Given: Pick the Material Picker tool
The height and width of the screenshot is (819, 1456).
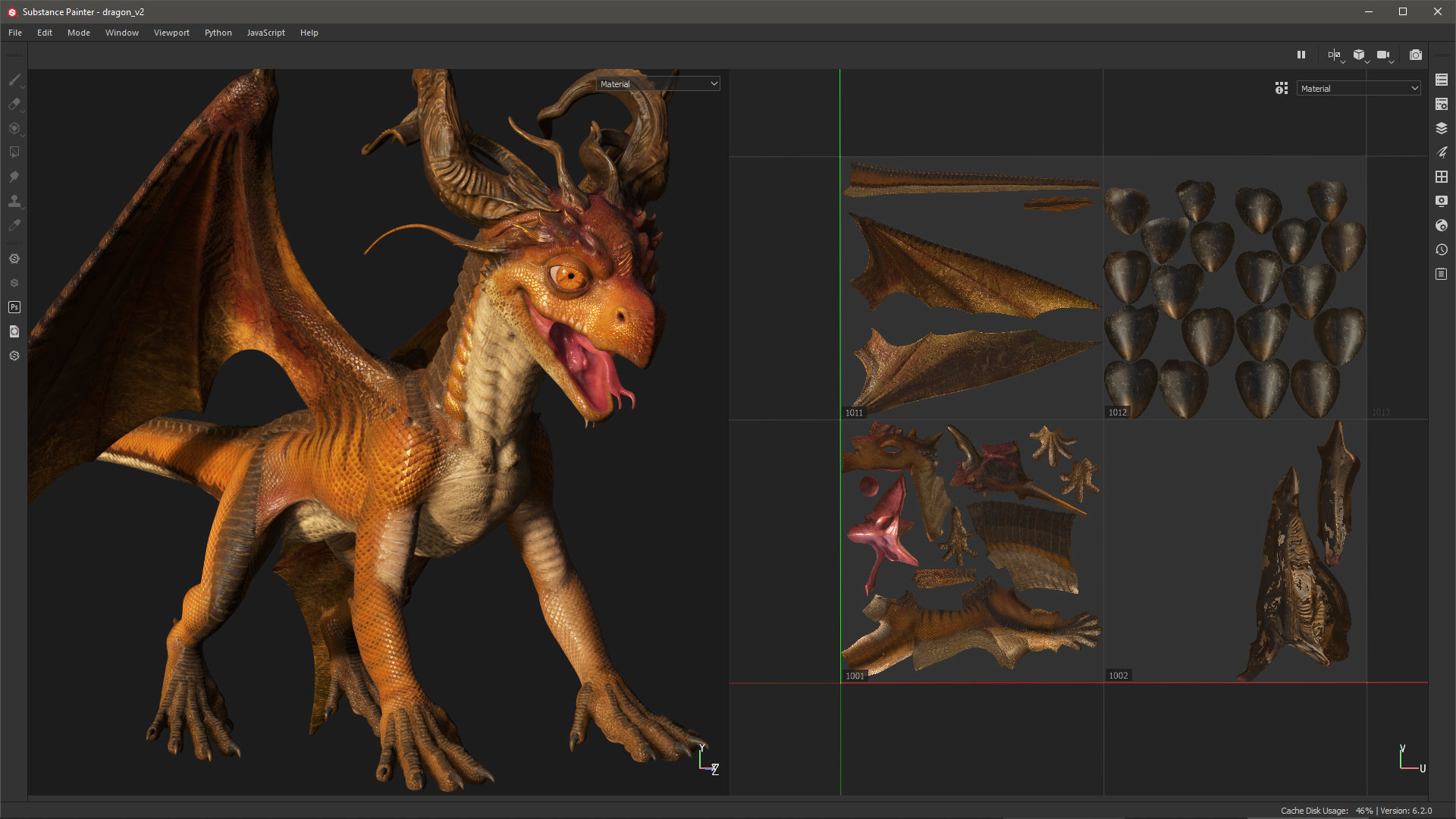Looking at the screenshot, I should pos(14,225).
